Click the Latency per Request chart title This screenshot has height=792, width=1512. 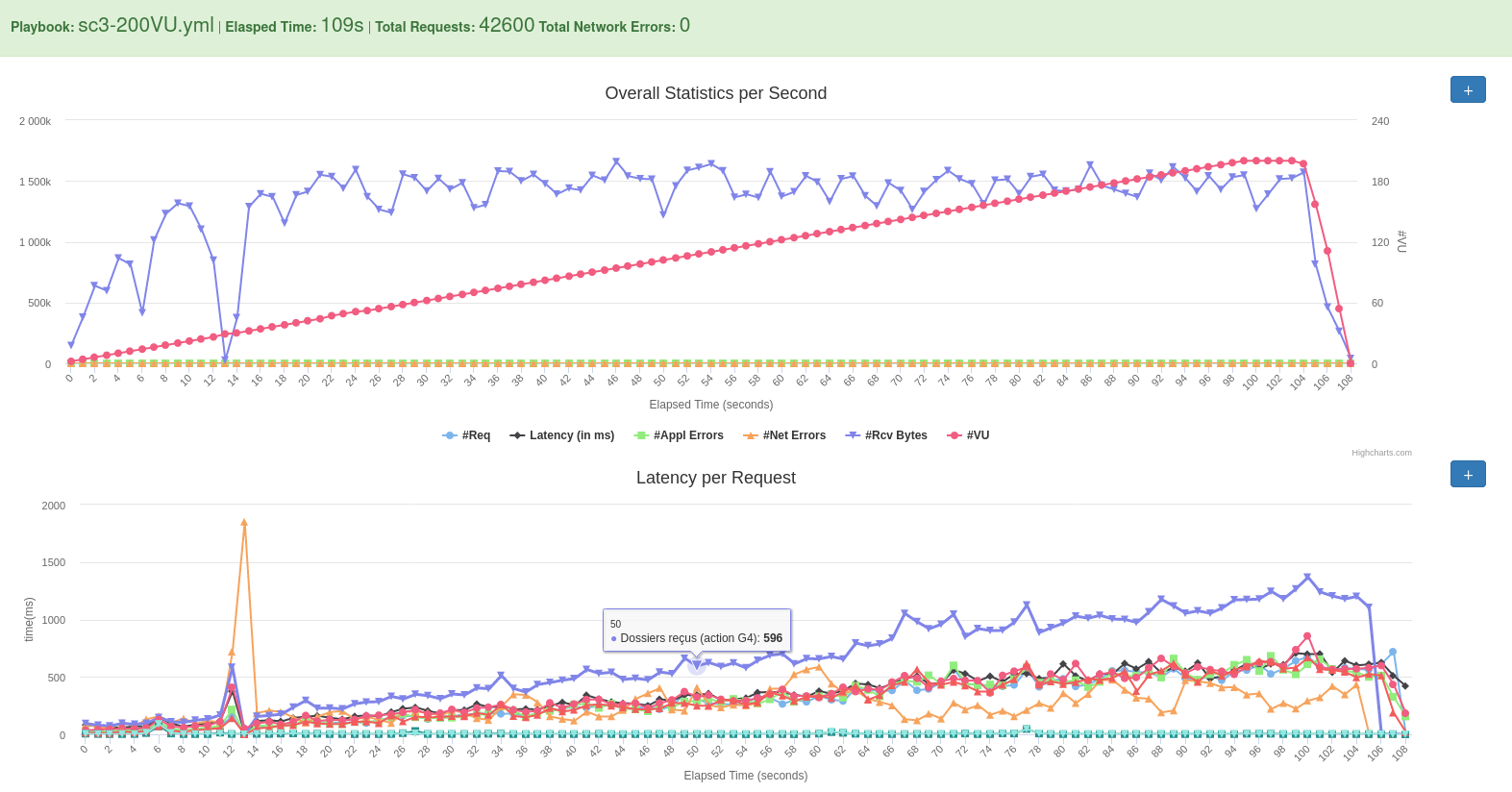[715, 478]
